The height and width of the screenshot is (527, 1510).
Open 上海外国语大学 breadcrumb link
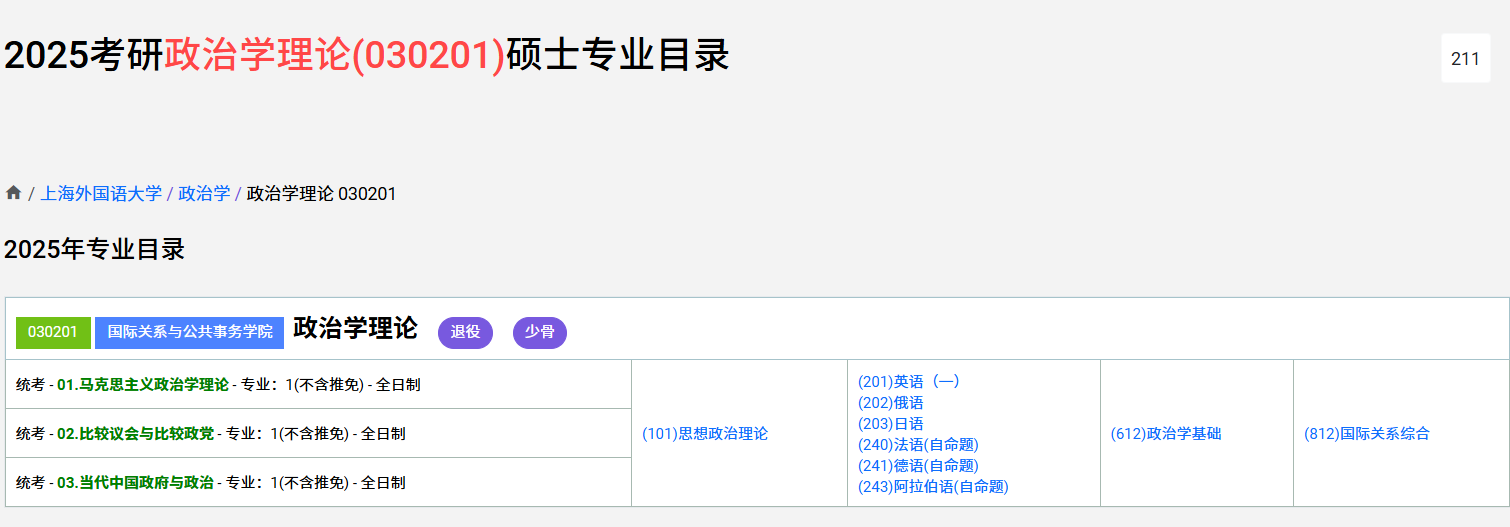tap(101, 194)
